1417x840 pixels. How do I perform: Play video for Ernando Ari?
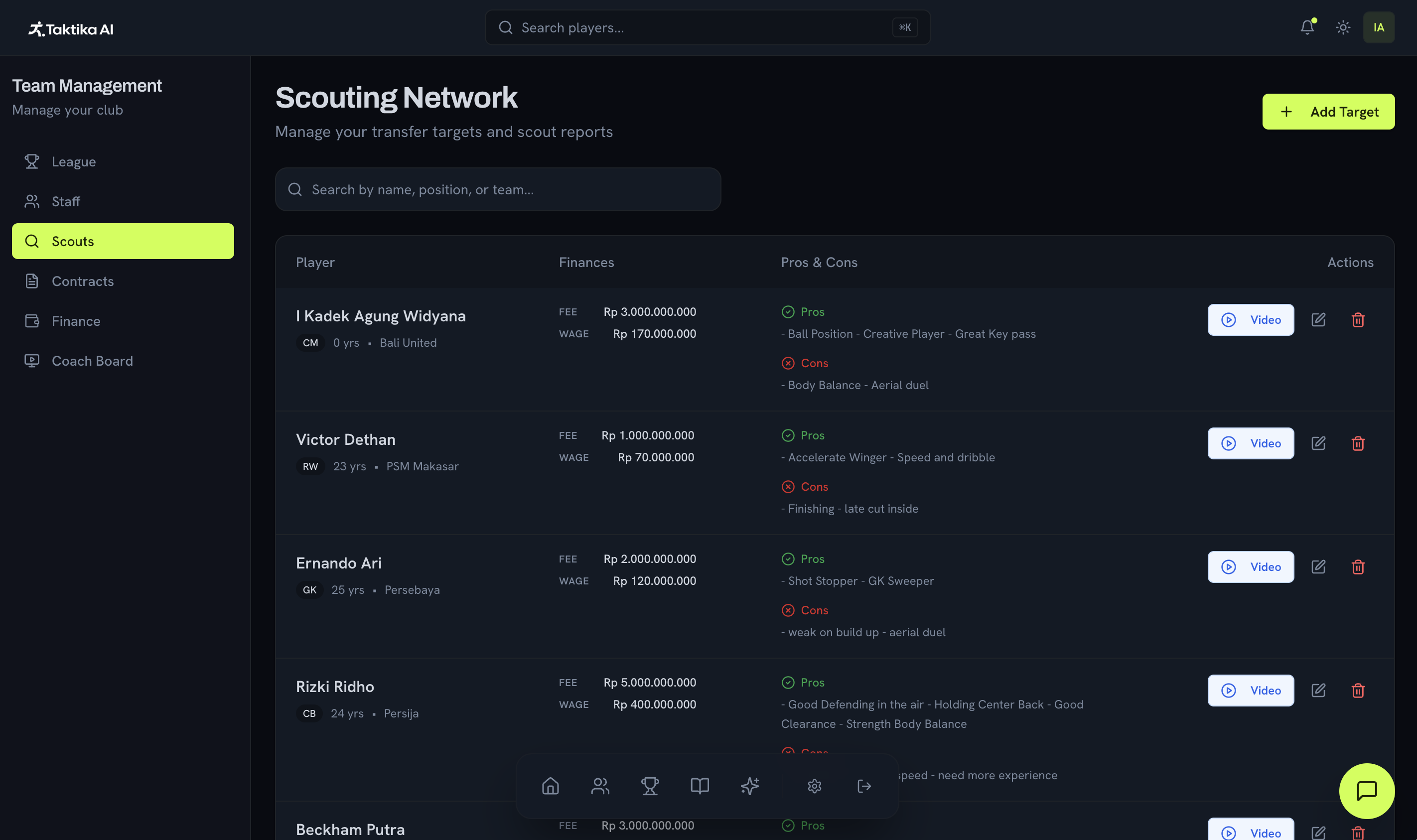[1250, 566]
